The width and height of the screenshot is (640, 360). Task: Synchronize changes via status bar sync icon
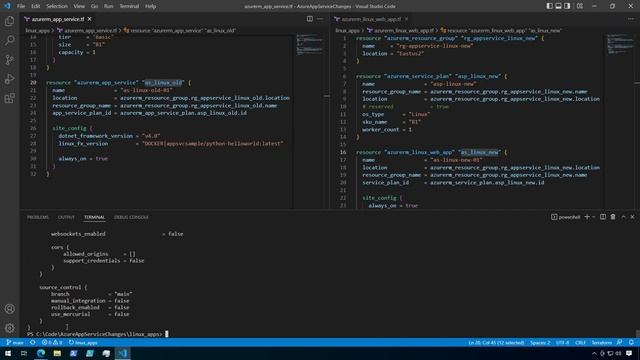[33, 342]
